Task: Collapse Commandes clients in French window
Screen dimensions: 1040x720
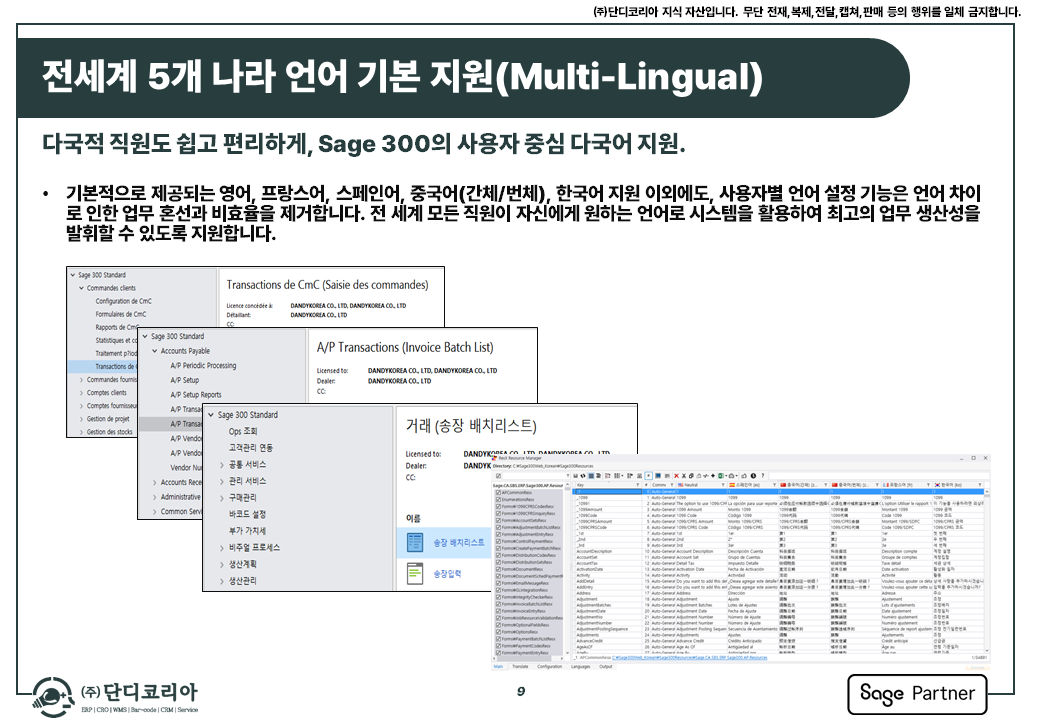Action: [x=82, y=288]
